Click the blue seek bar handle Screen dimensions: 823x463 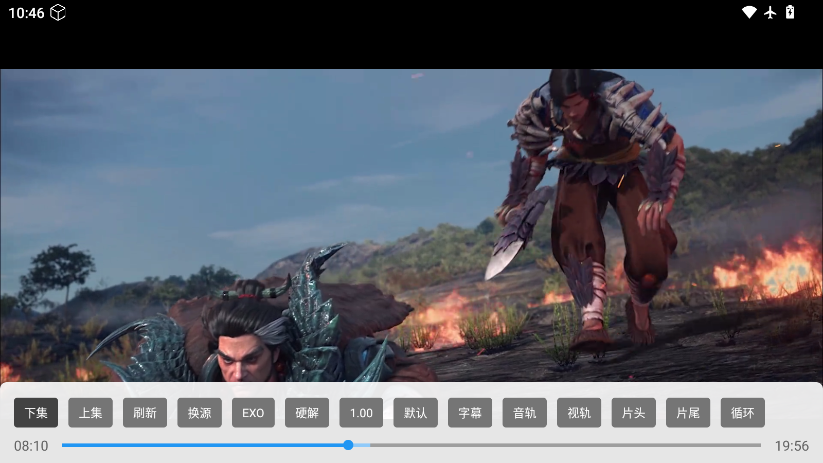tap(348, 445)
